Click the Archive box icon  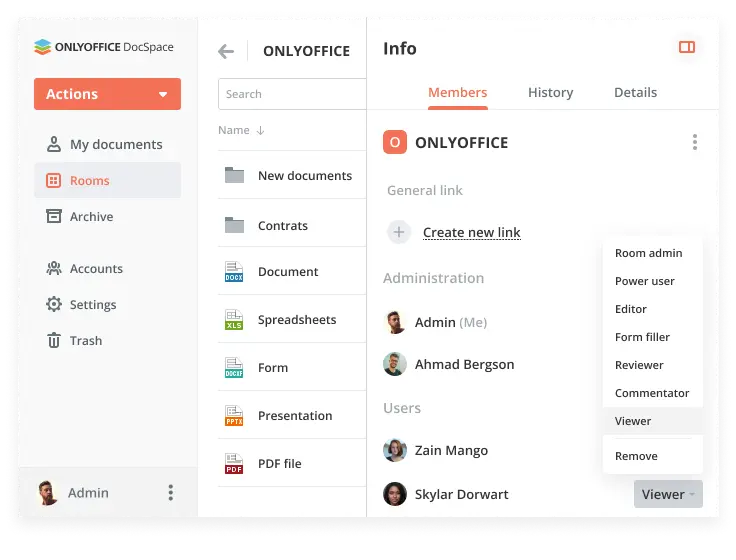pyautogui.click(x=54, y=216)
